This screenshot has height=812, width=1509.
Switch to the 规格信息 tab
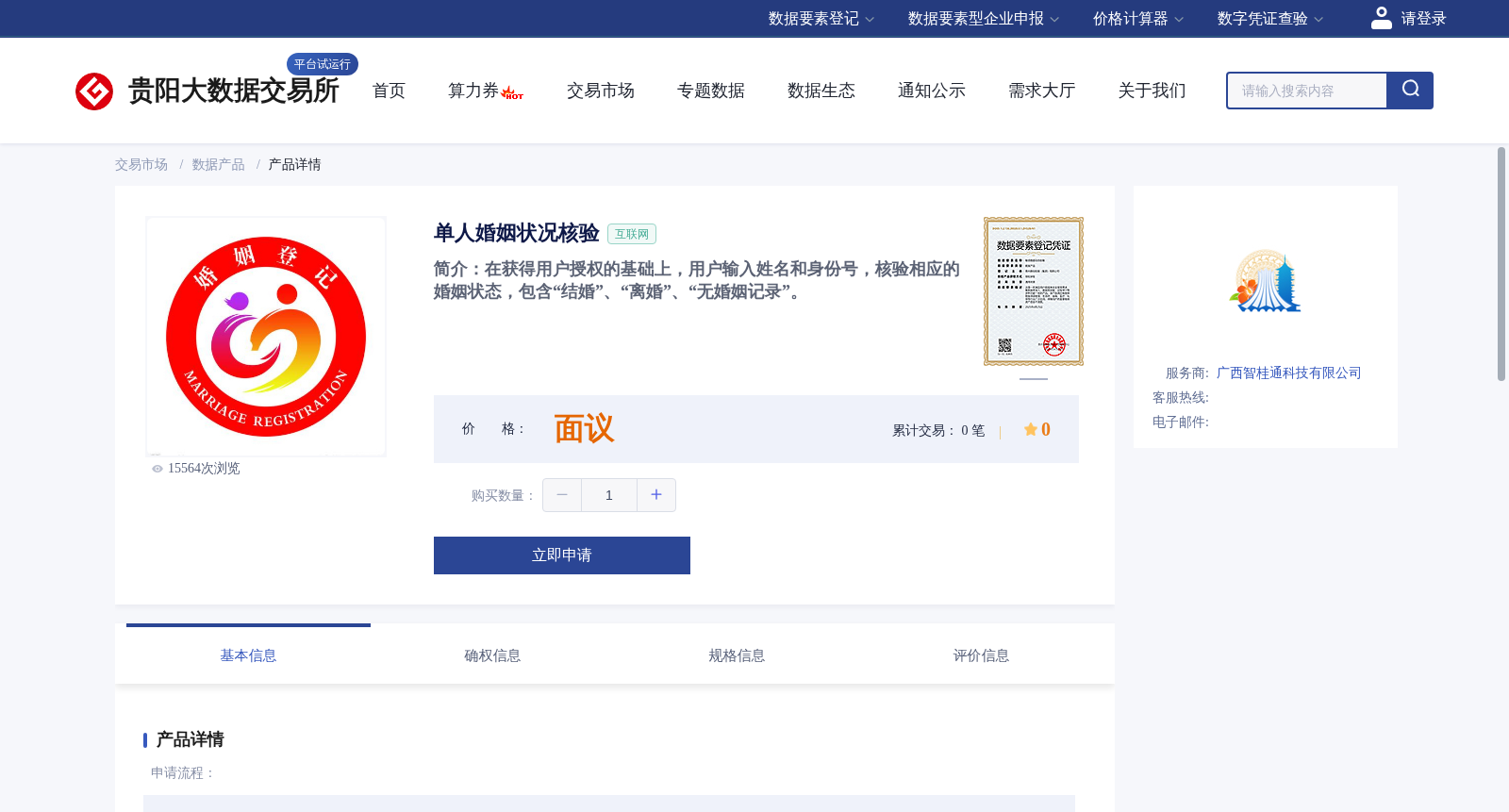[737, 655]
